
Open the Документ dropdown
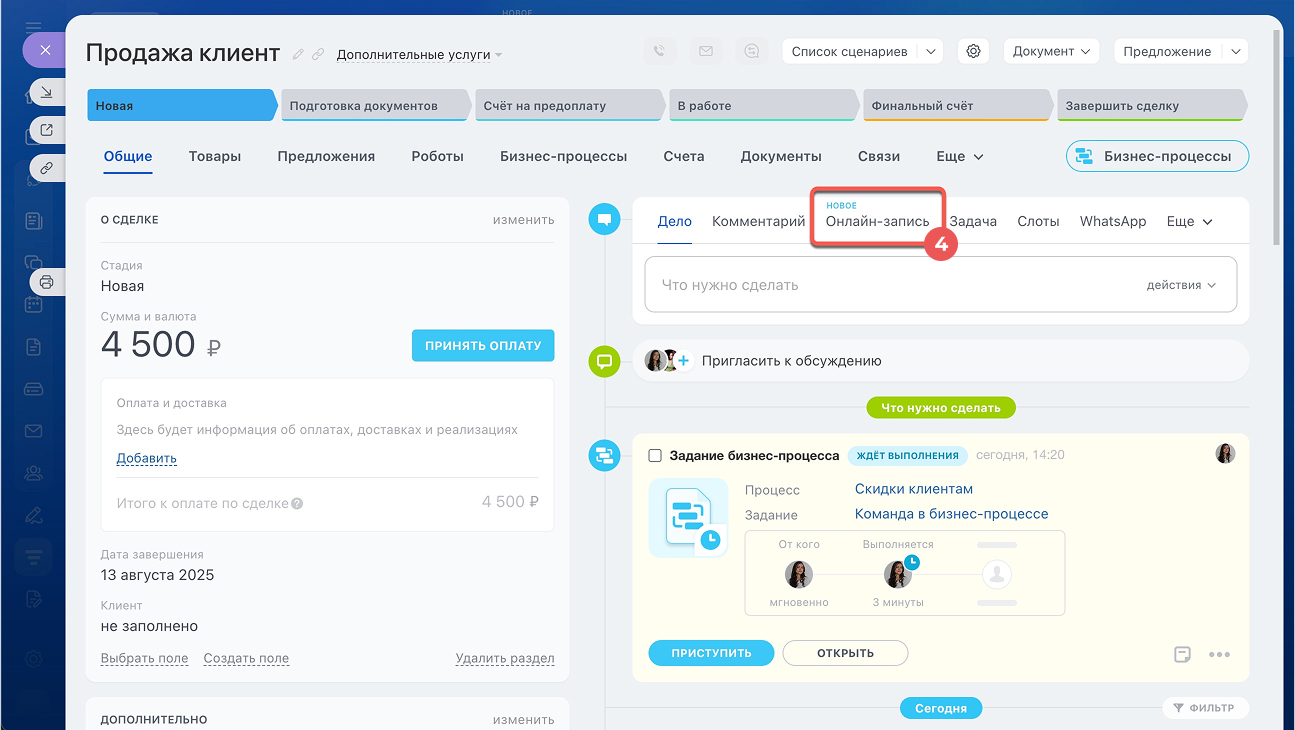(1050, 51)
